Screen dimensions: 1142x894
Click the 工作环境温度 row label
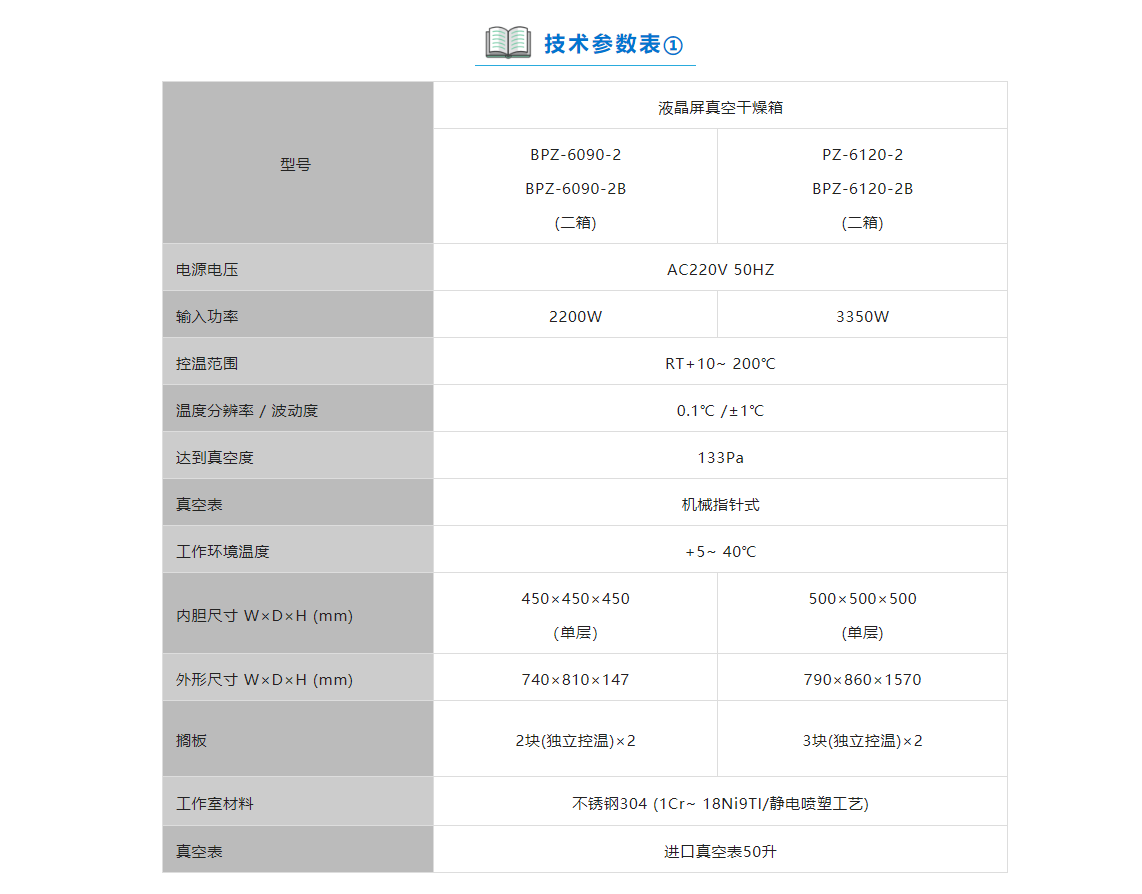(x=223, y=552)
